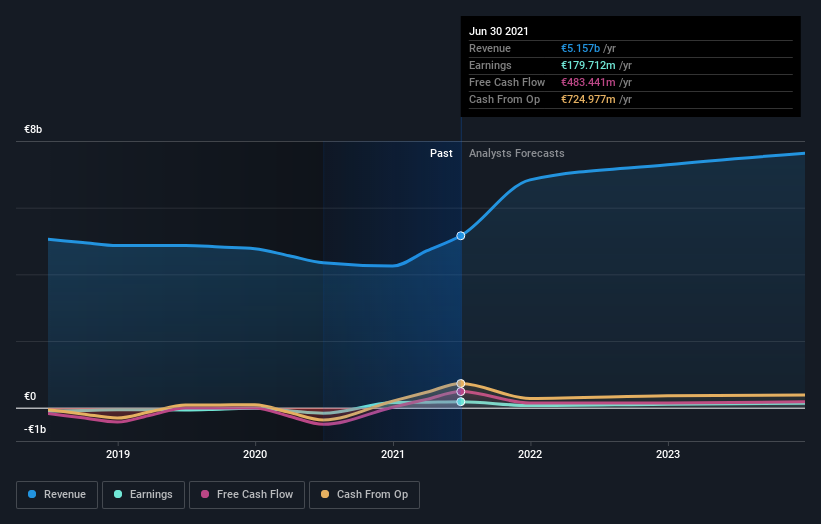821x524 pixels.
Task: Click the Jun 30 2021 tooltip date
Action: 498,31
